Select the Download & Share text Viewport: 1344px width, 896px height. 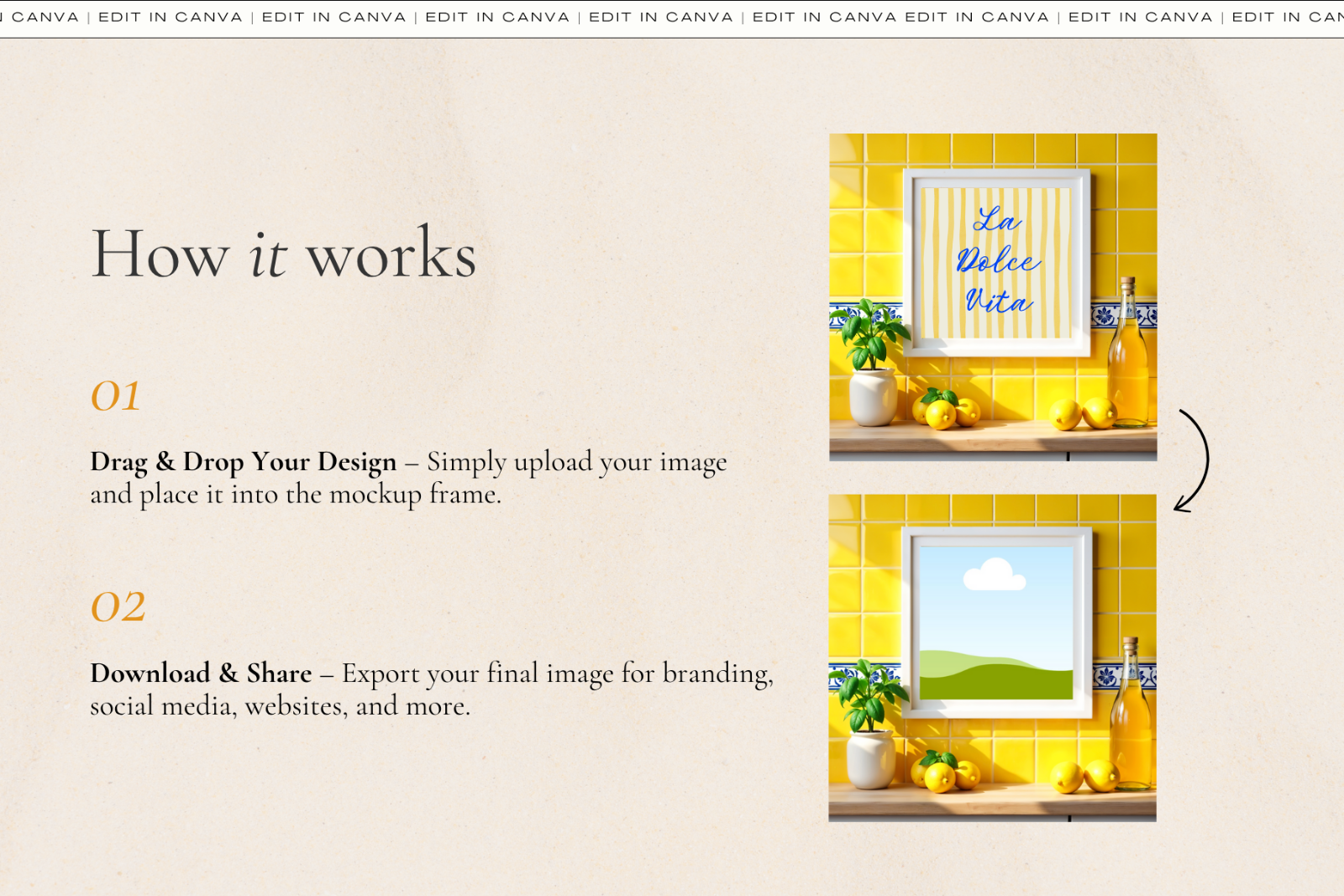[x=200, y=673]
